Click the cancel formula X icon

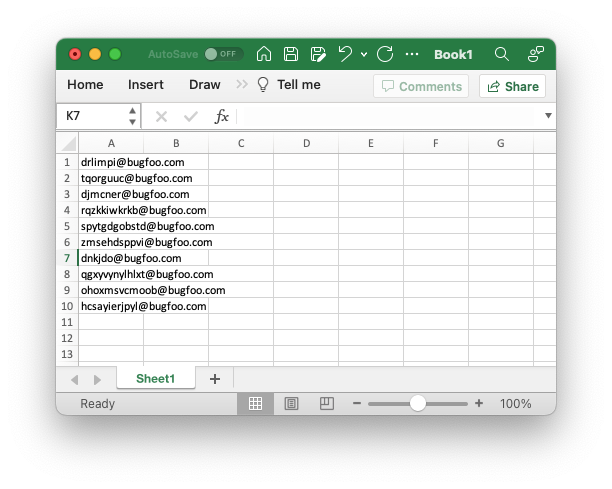tap(161, 116)
